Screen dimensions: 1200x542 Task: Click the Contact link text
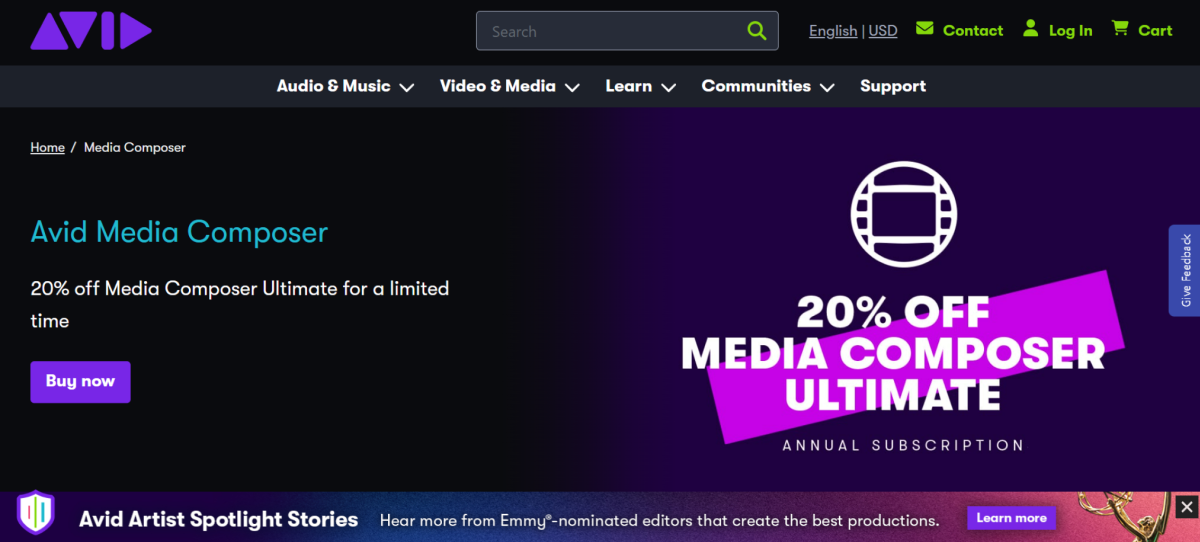point(973,31)
